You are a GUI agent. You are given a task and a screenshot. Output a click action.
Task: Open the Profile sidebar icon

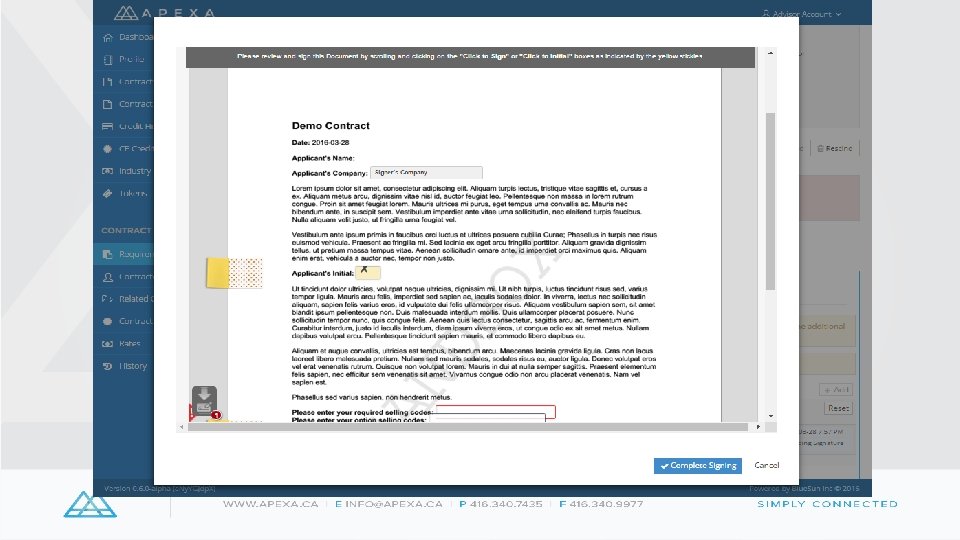pyautogui.click(x=108, y=59)
